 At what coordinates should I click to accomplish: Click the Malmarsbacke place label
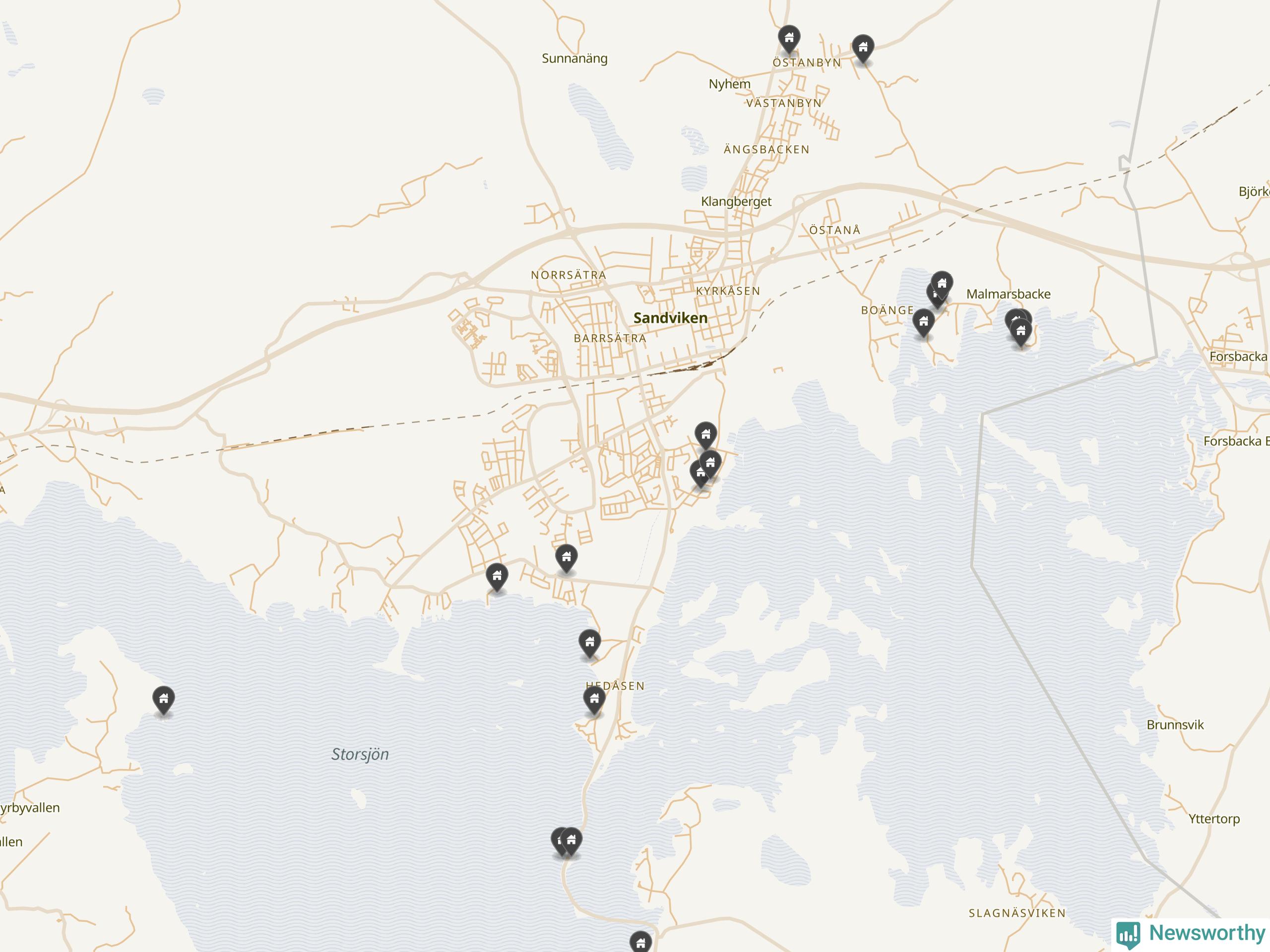1008,294
